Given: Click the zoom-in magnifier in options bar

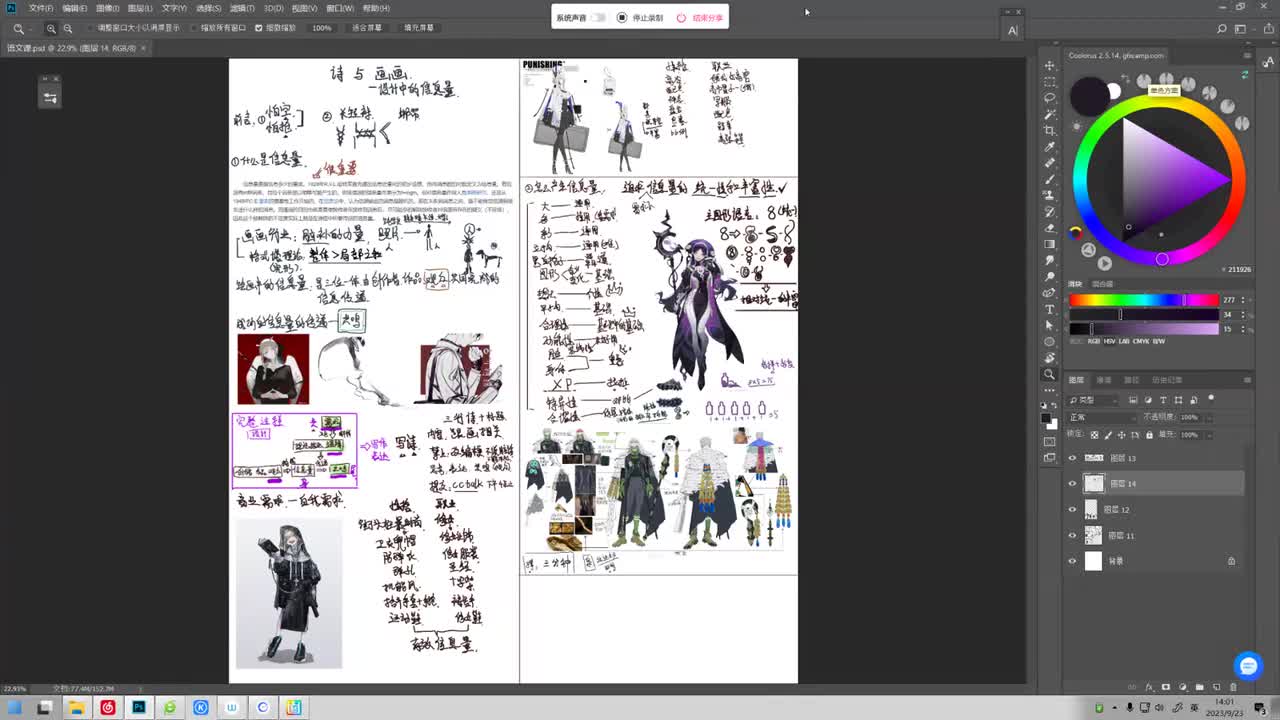Looking at the screenshot, I should coord(52,28).
